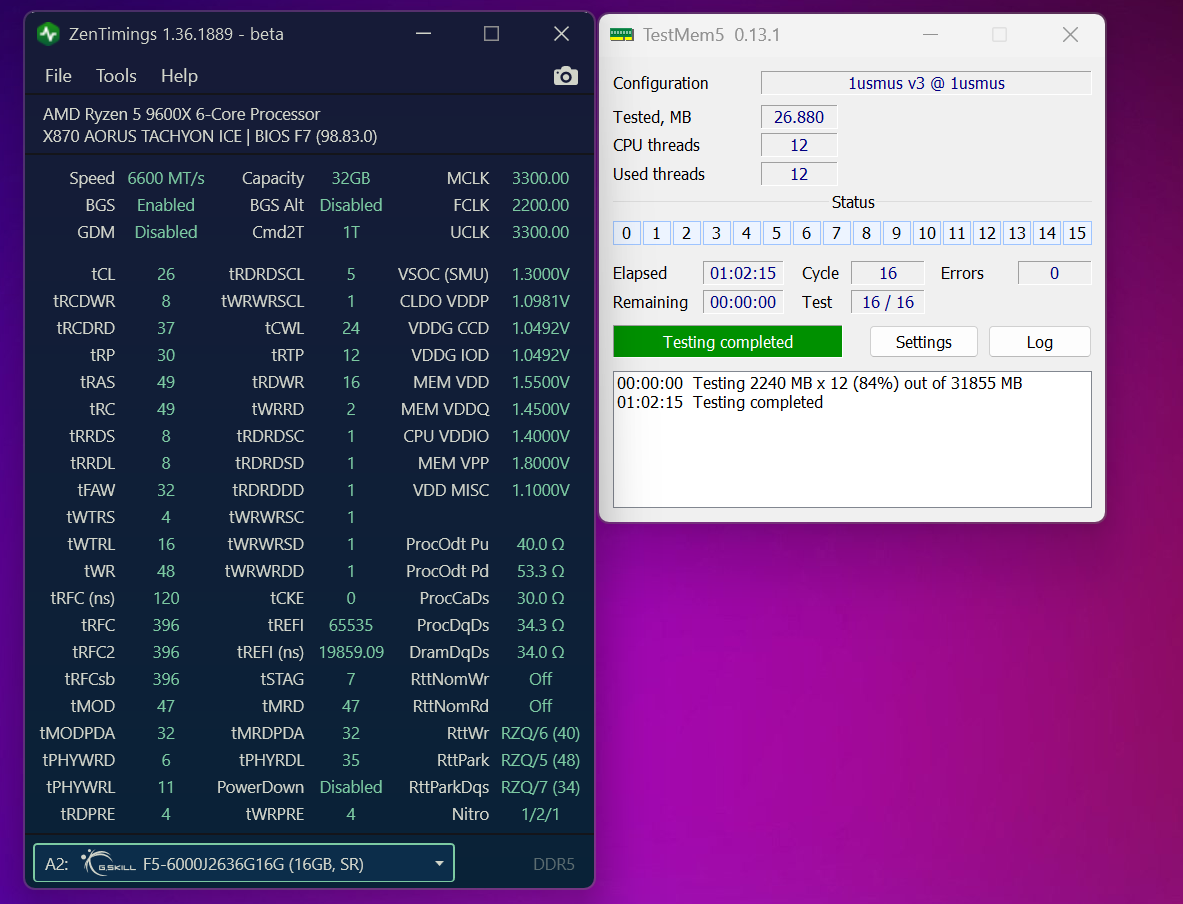Viewport: 1183px width, 904px height.
Task: Take a screenshot with the ZenTimings camera icon
Action: 566,75
